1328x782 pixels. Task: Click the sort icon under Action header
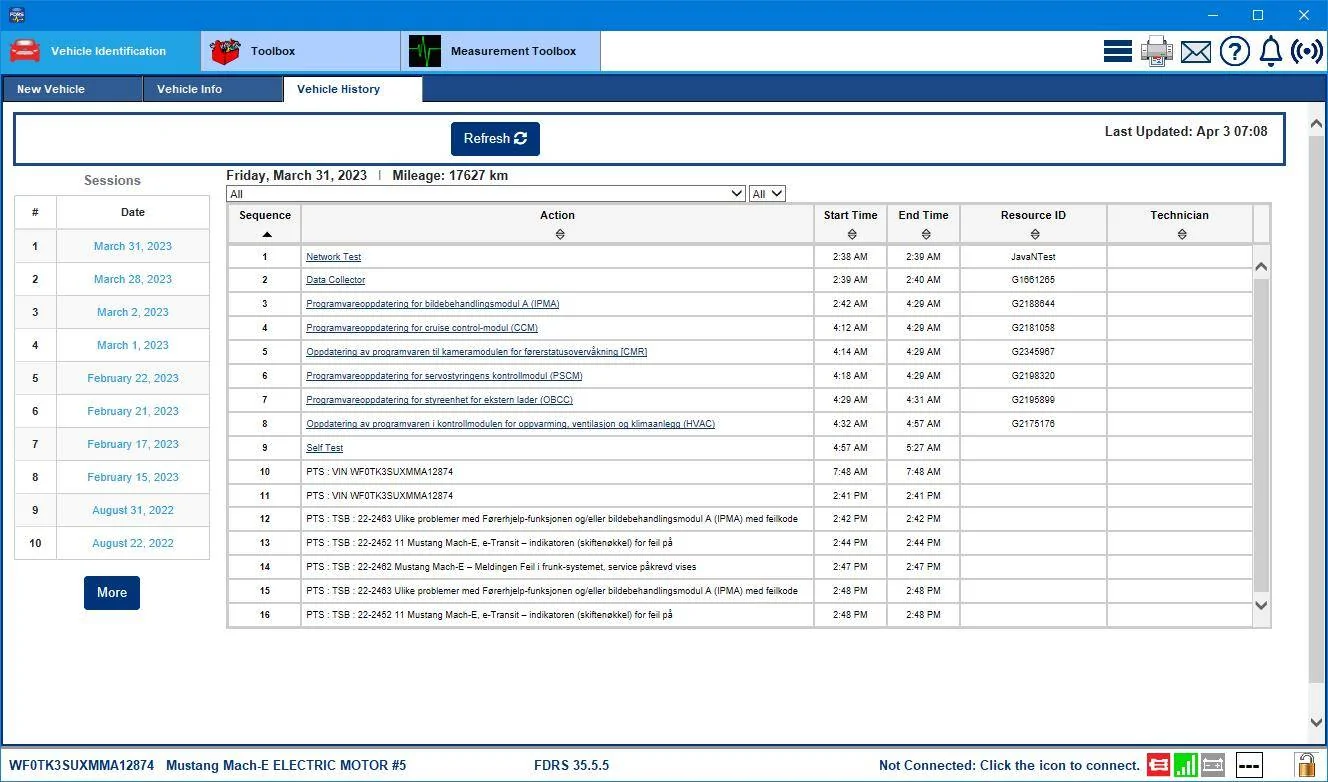tap(559, 234)
